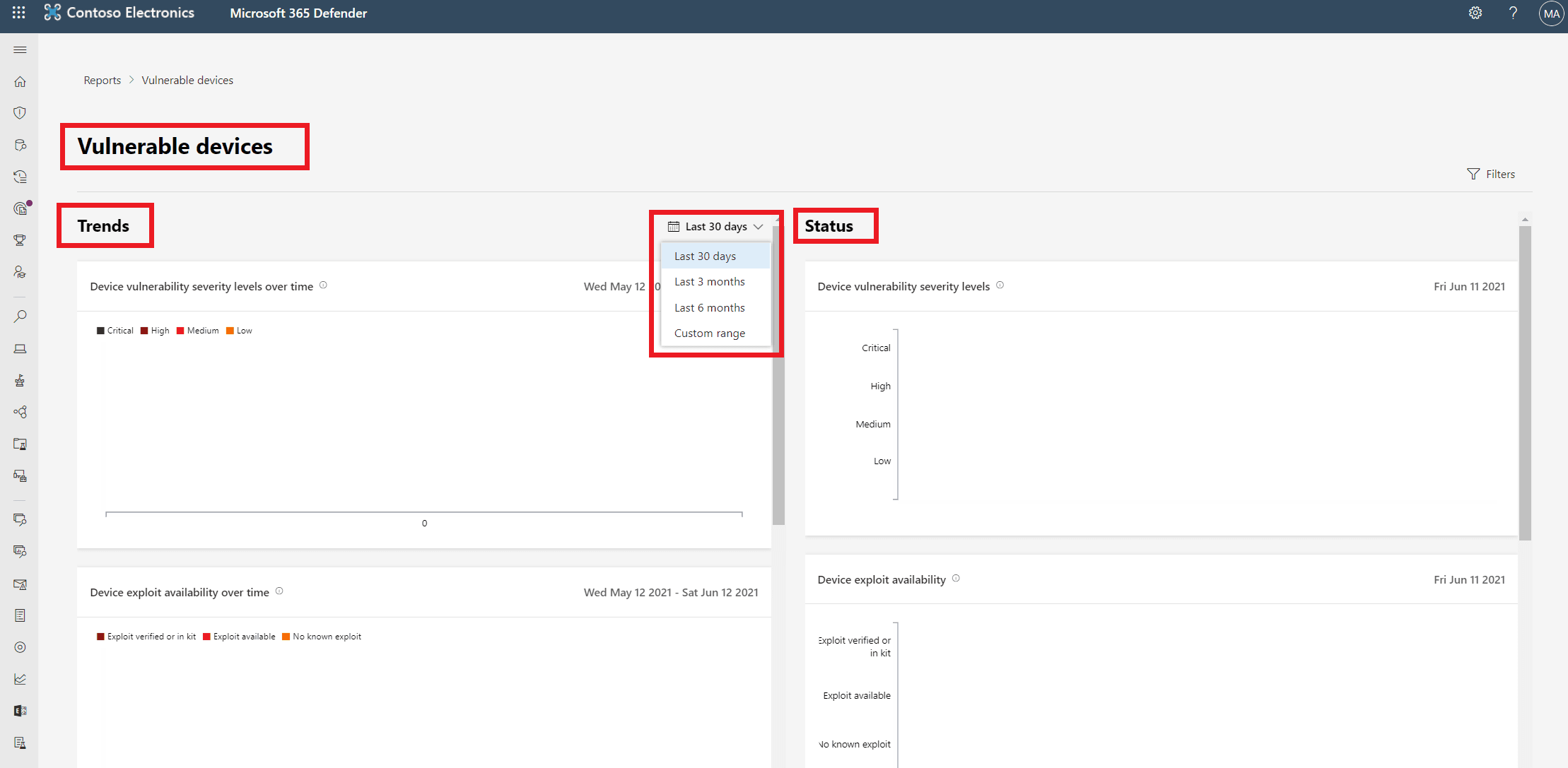This screenshot has width=1568, height=768.
Task: Select Last 3 months option
Action: [709, 282]
